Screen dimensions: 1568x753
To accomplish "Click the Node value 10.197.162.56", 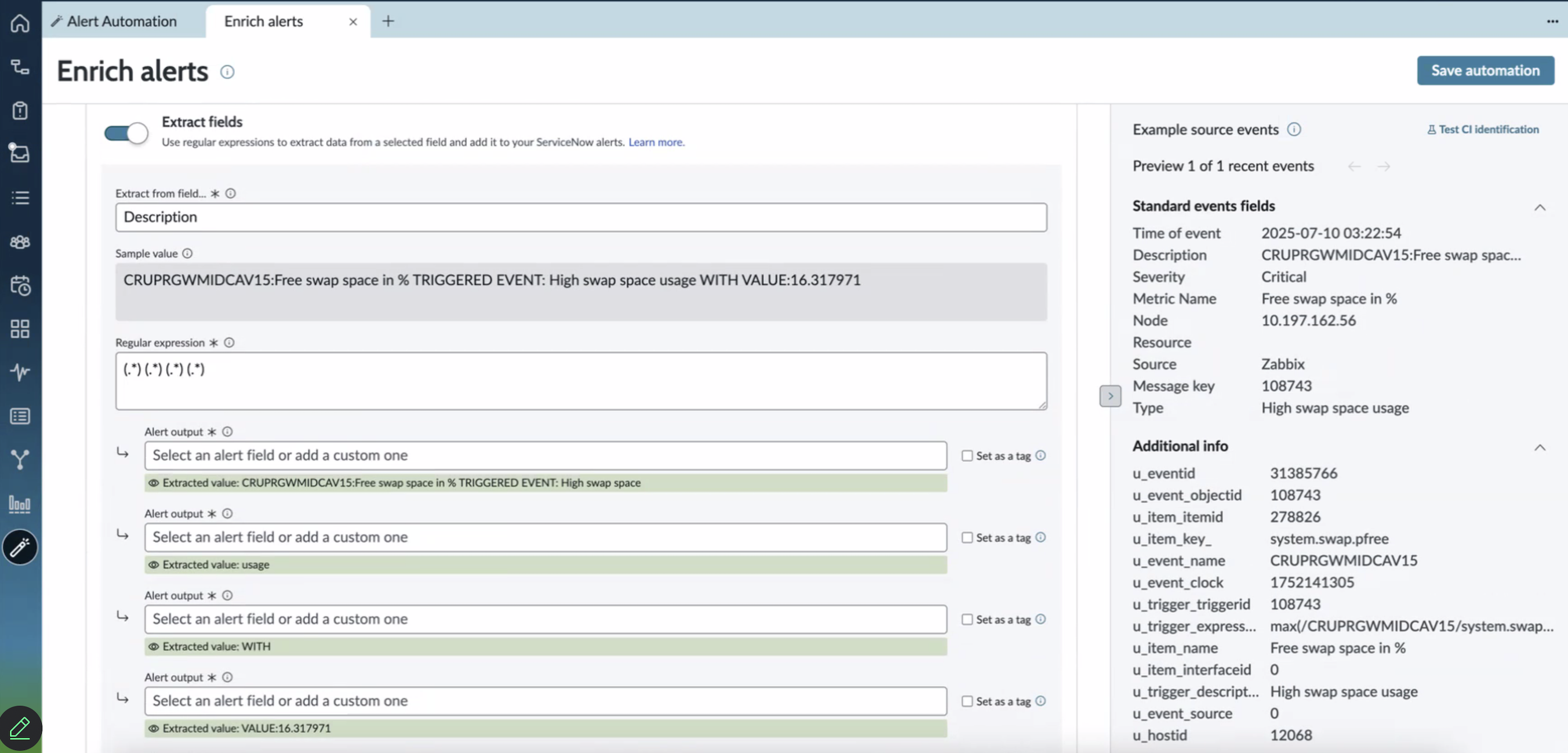I will pos(1308,320).
